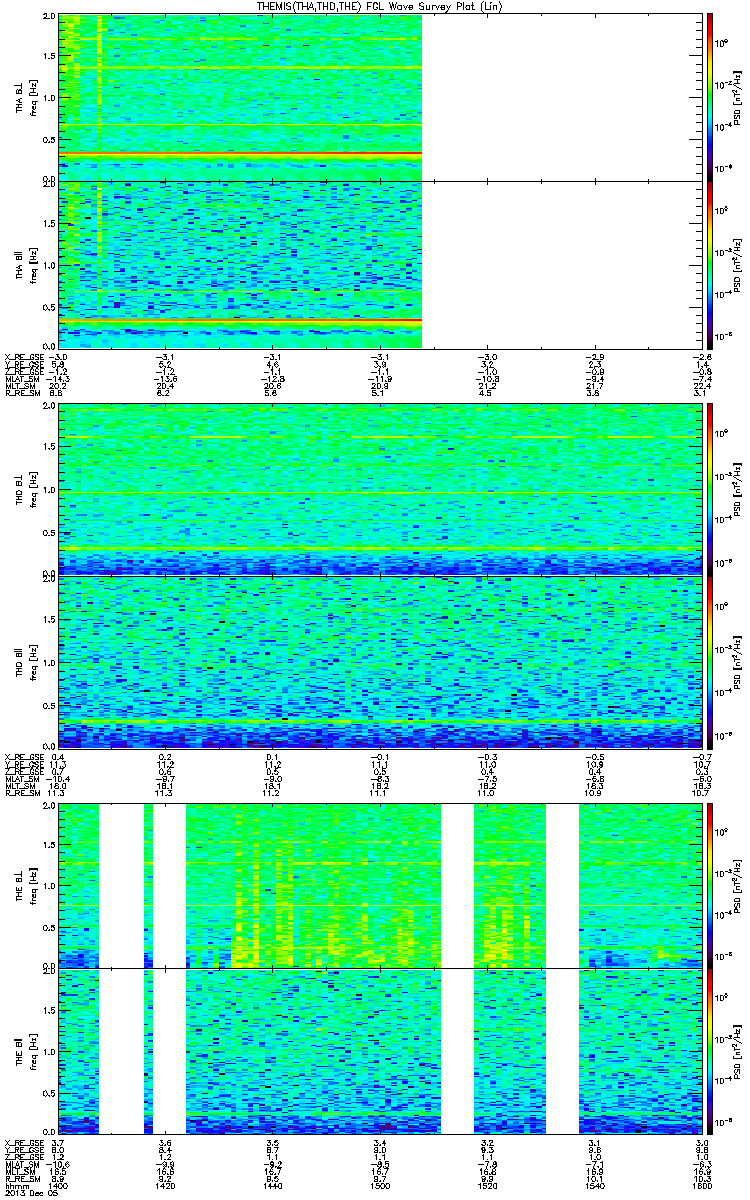750x1200 pixels.
Task: Click the PSD color bar beside THD B⊥ panel
Action: point(710,489)
